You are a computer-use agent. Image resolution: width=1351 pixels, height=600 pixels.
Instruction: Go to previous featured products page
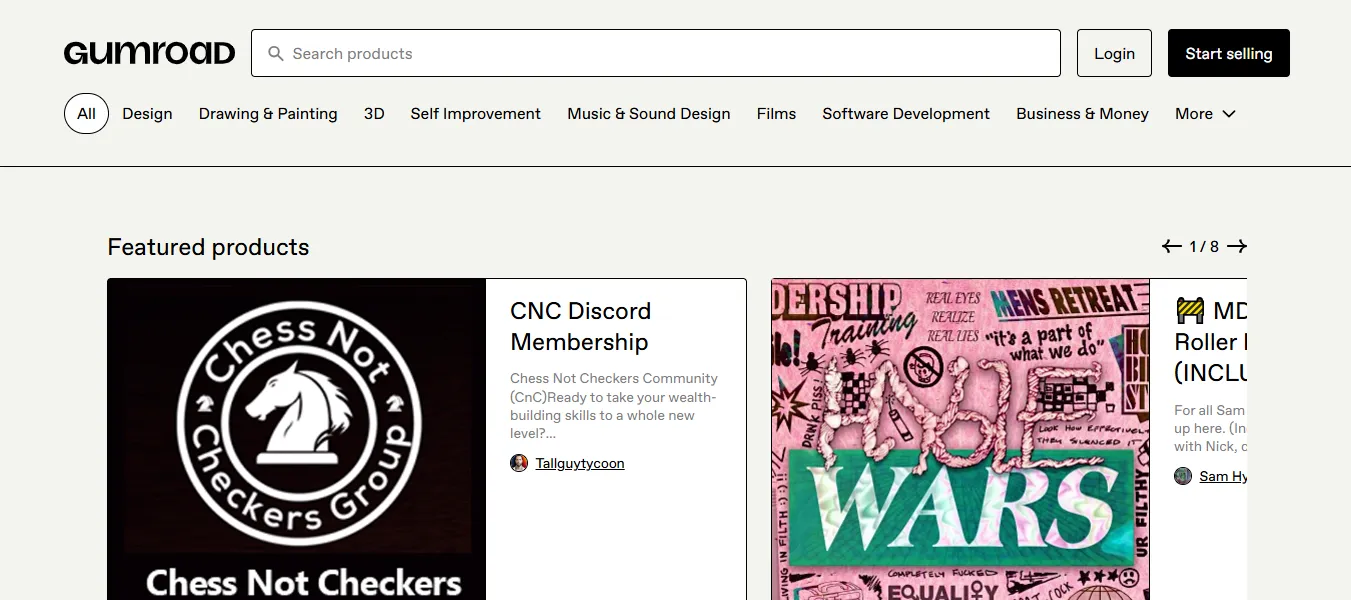1171,246
